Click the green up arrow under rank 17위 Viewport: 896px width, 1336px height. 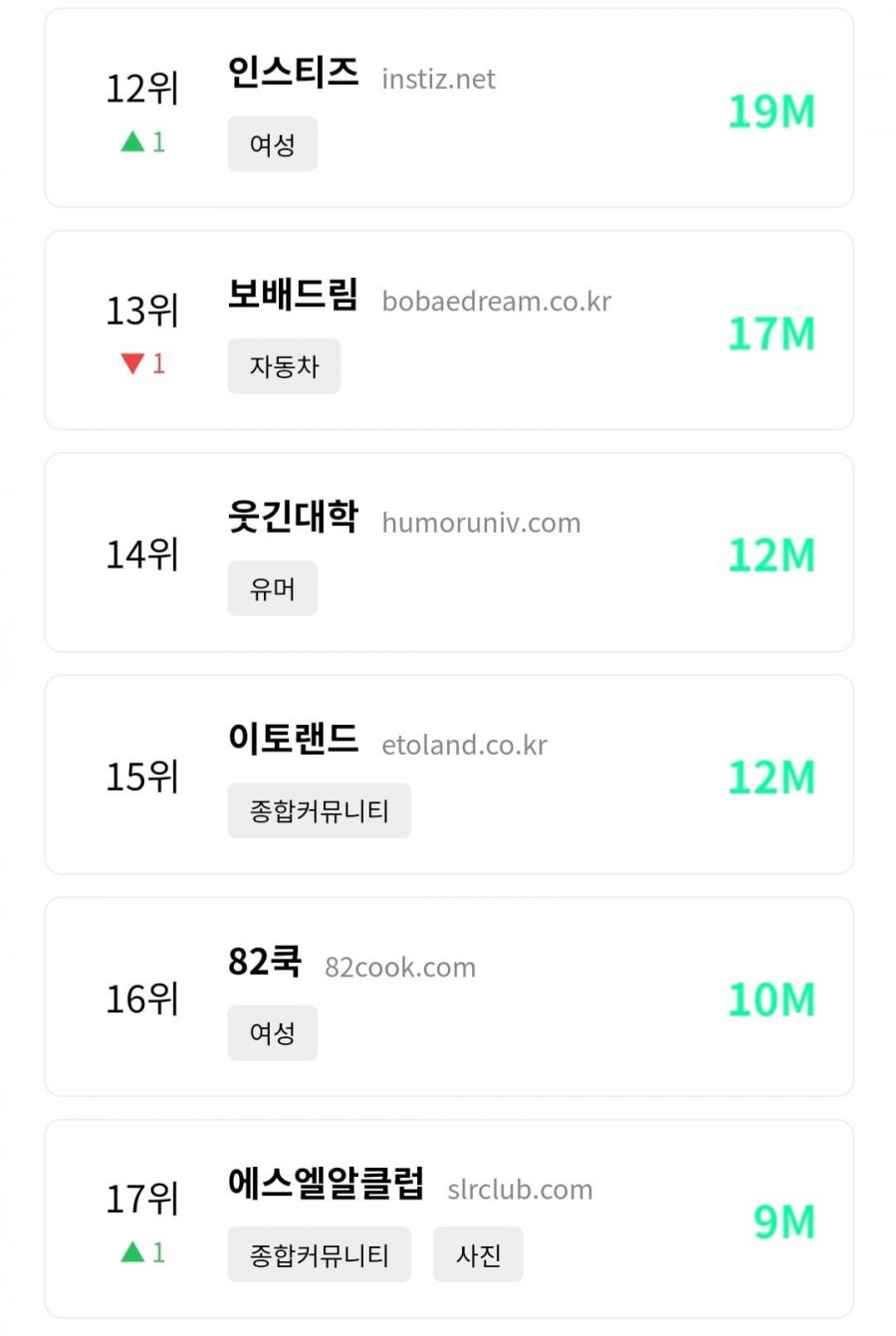pyautogui.click(x=133, y=1251)
